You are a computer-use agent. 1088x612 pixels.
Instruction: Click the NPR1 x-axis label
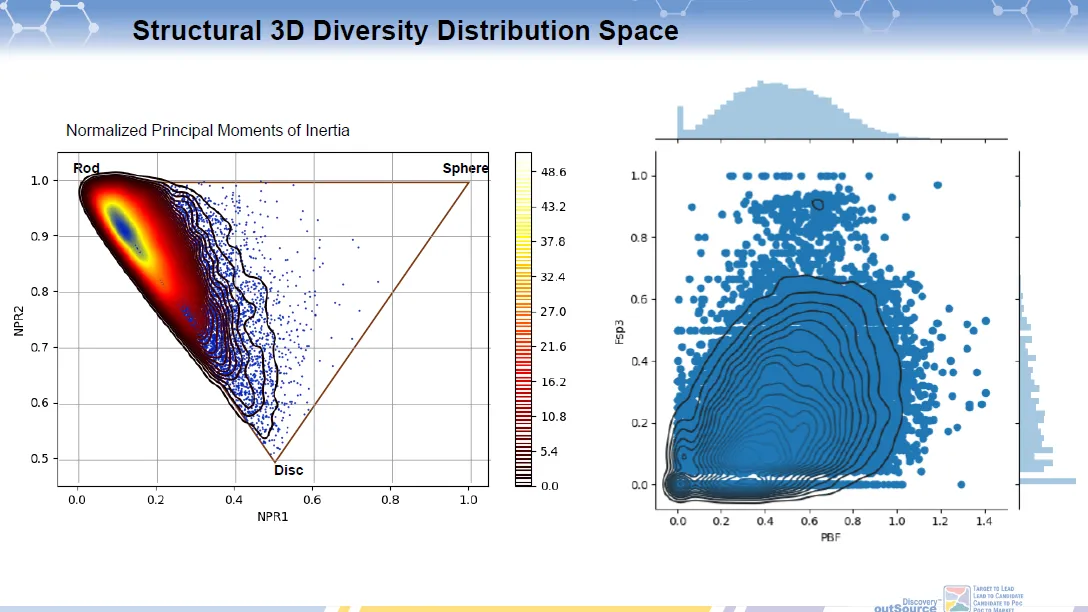[272, 518]
